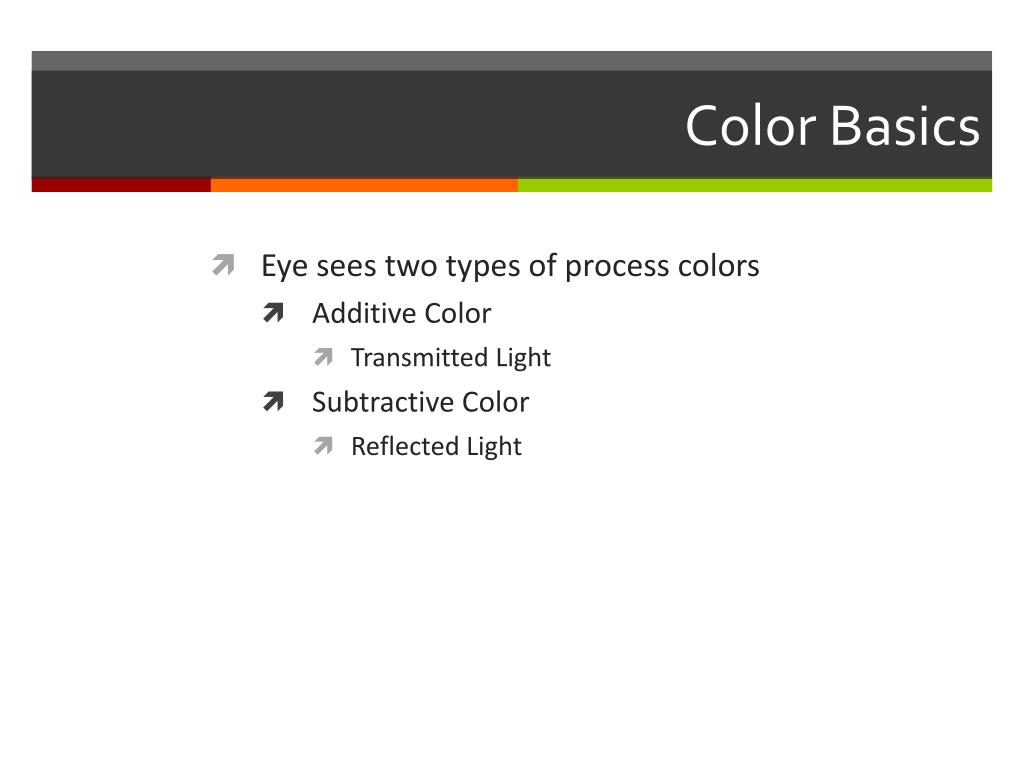Click the "Eye sees two types of process colors" line
This screenshot has width=1024, height=768.
tap(510, 266)
